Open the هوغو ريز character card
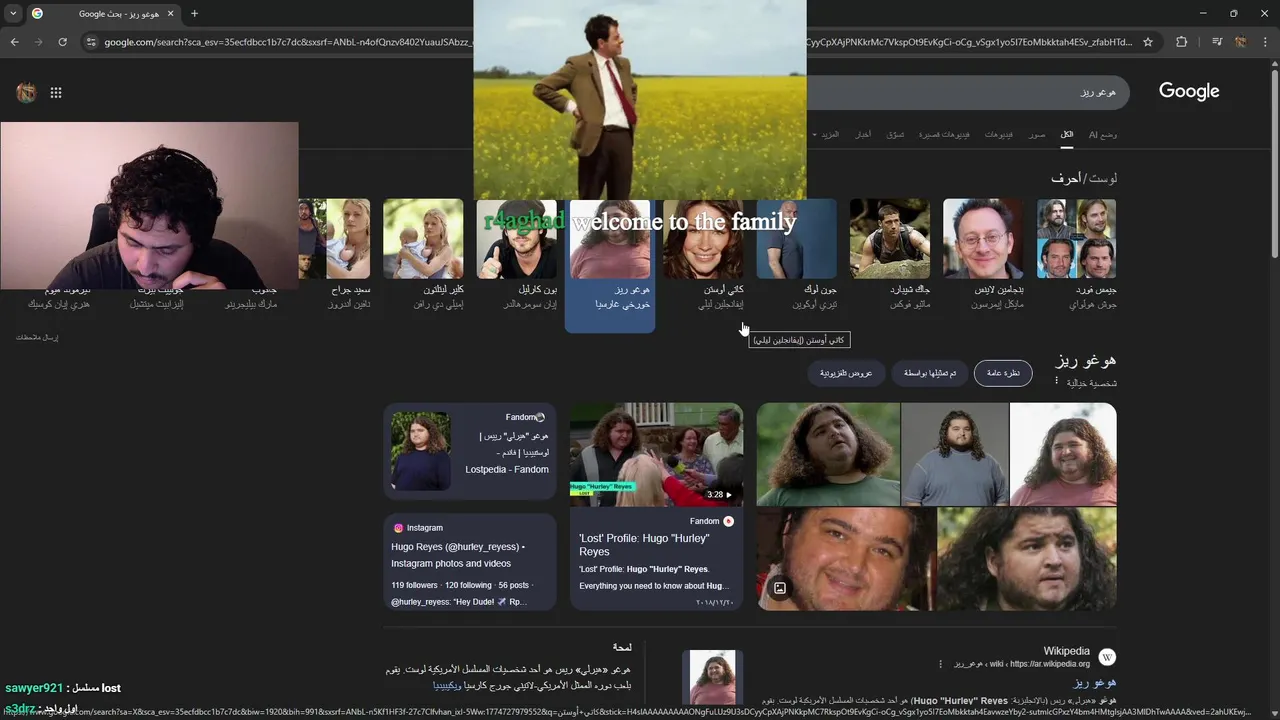Image resolution: width=1280 pixels, height=720 pixels. pyautogui.click(x=610, y=265)
